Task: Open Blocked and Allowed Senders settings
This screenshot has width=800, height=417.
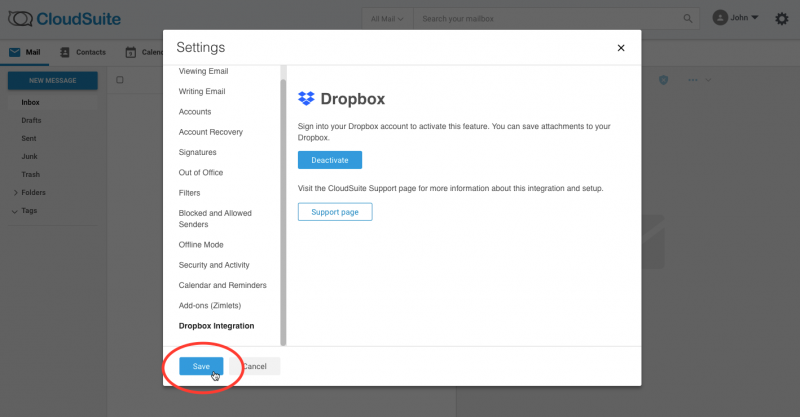Action: (x=215, y=218)
